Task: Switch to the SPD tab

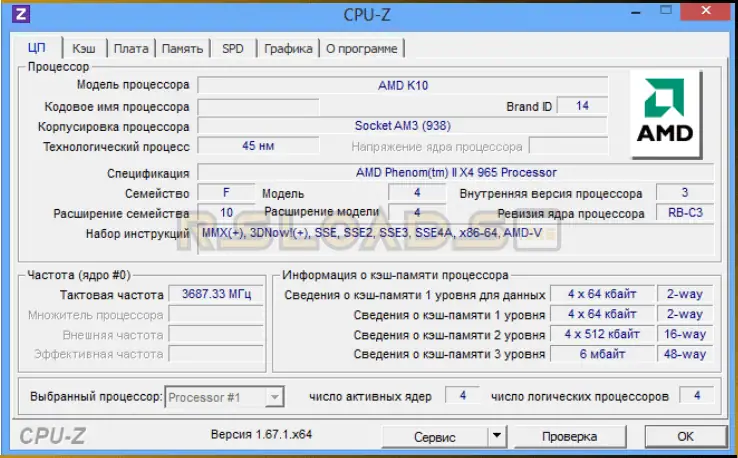Action: 233,48
